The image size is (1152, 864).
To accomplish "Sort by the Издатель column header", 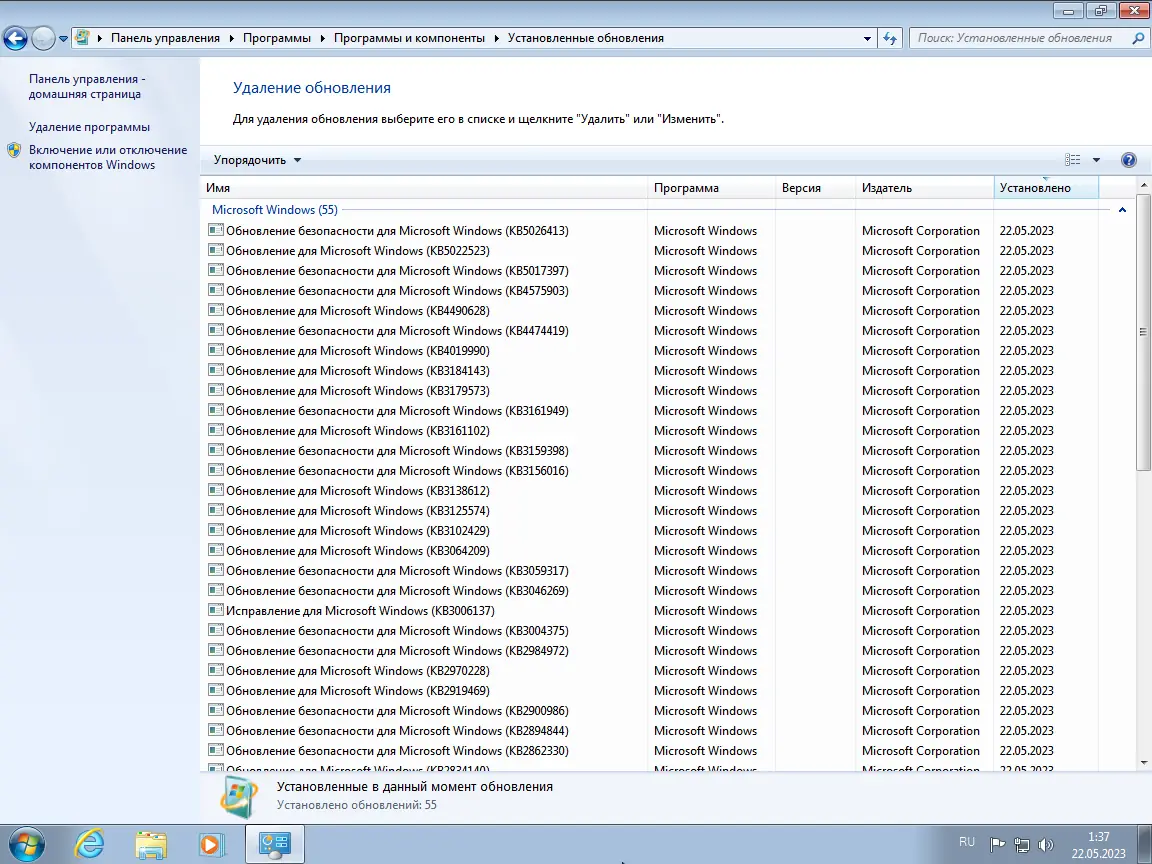I will pos(924,188).
